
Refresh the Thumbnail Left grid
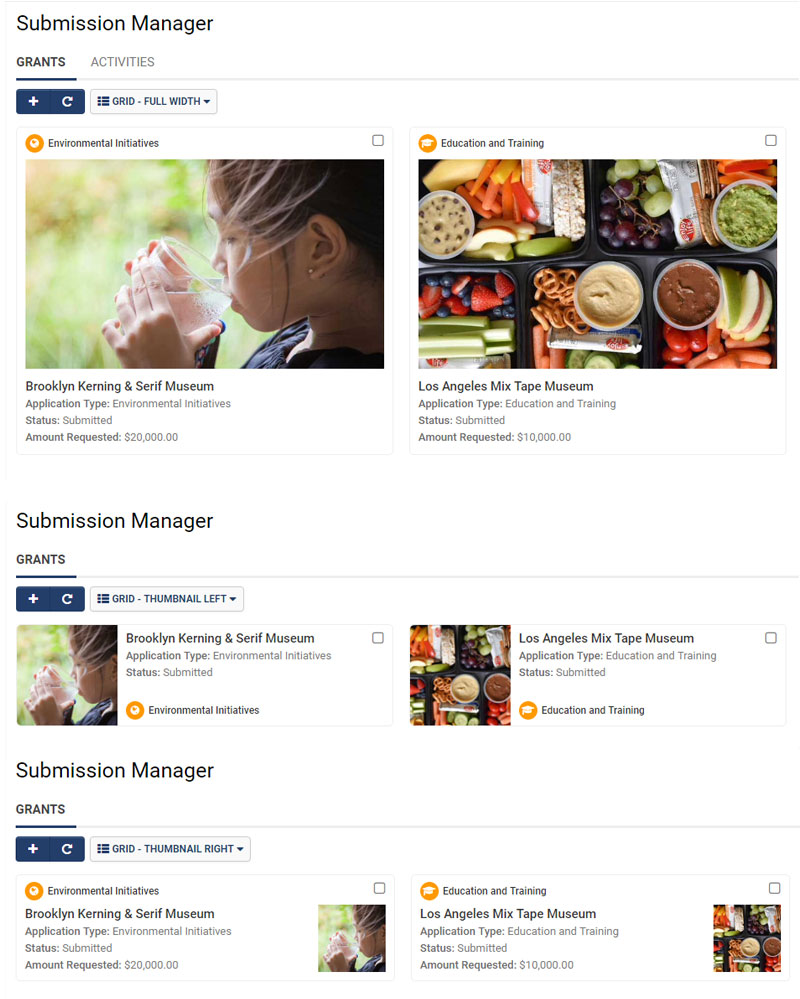click(68, 599)
